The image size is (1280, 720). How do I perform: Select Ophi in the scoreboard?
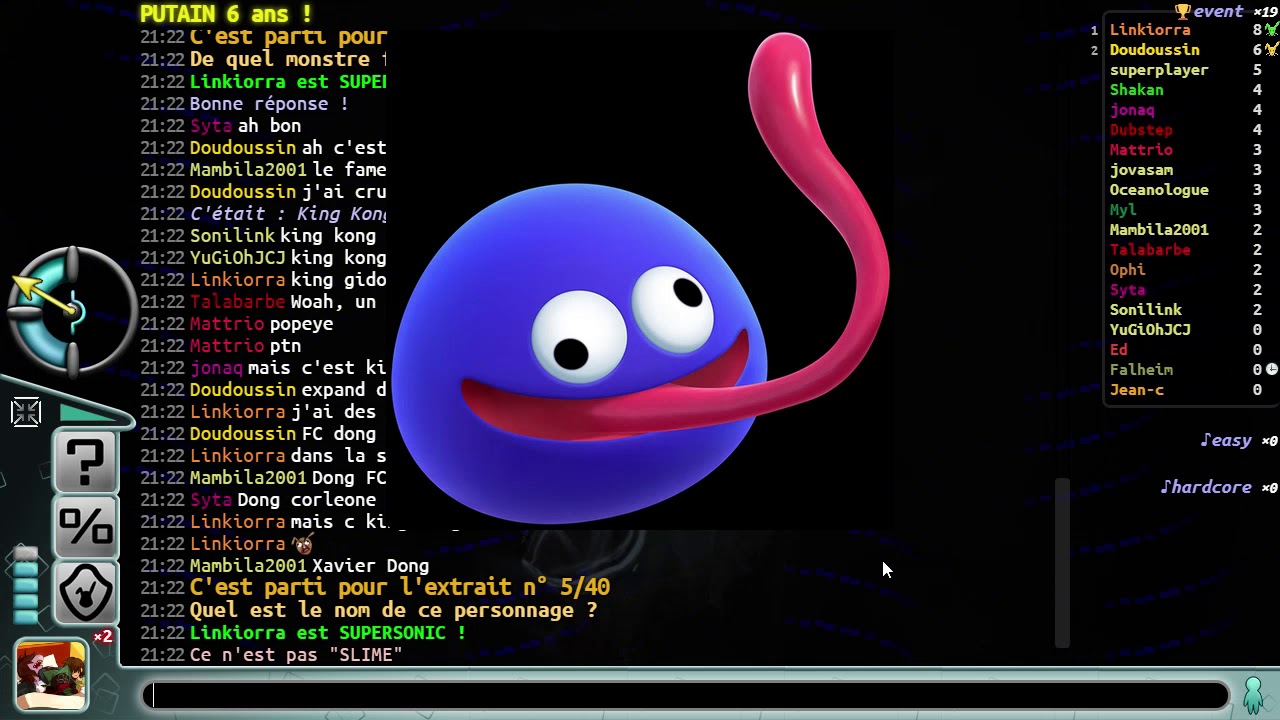click(1127, 270)
